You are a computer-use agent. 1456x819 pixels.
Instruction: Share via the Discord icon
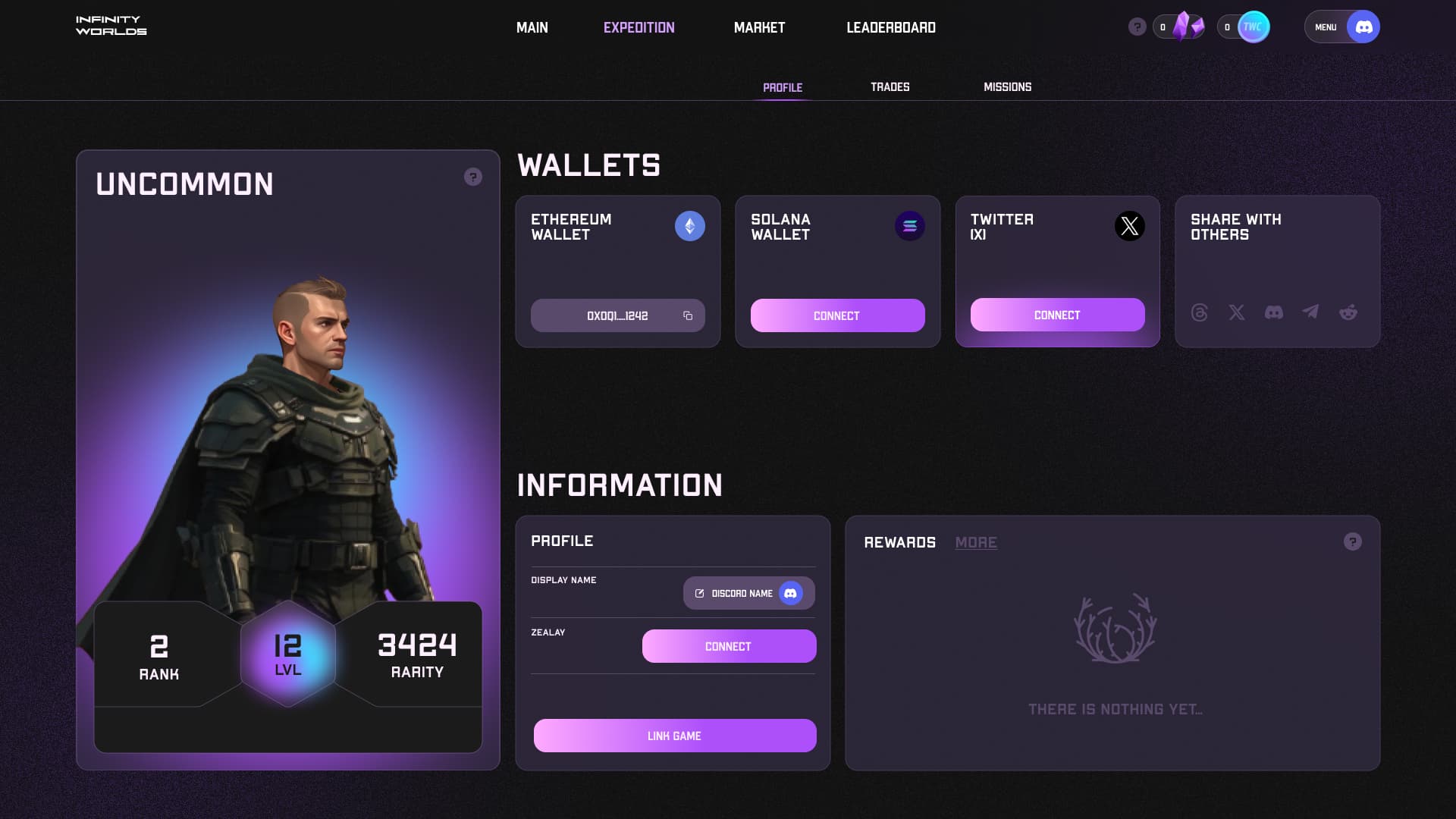click(x=1273, y=312)
